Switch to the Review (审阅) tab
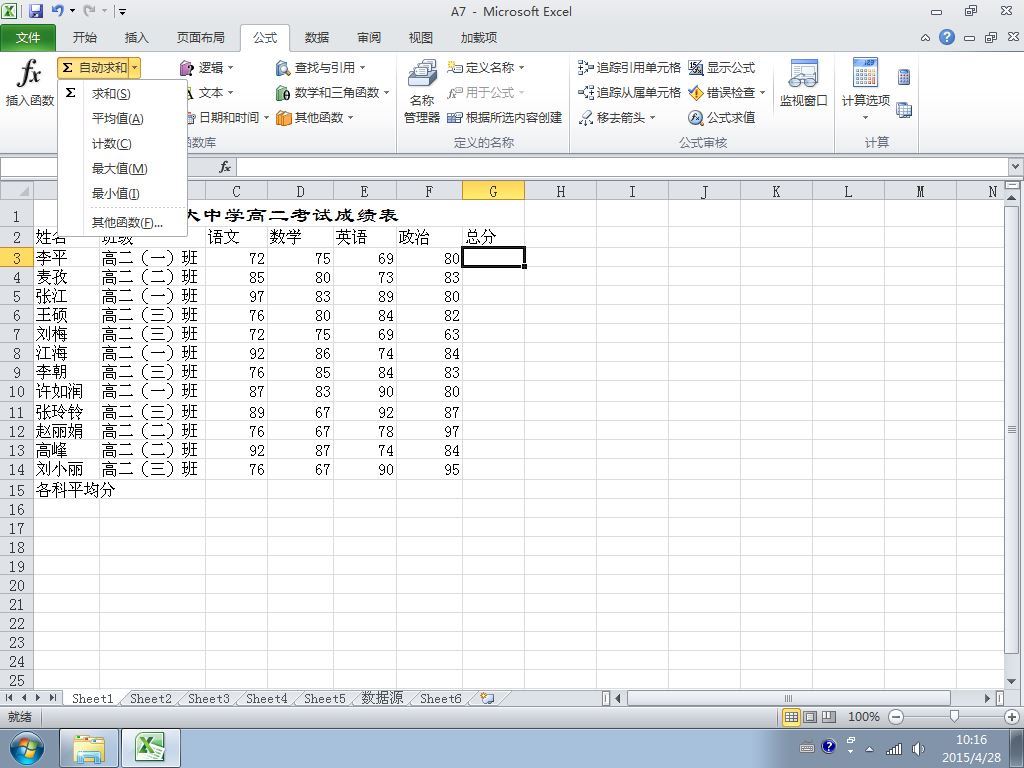 (369, 38)
